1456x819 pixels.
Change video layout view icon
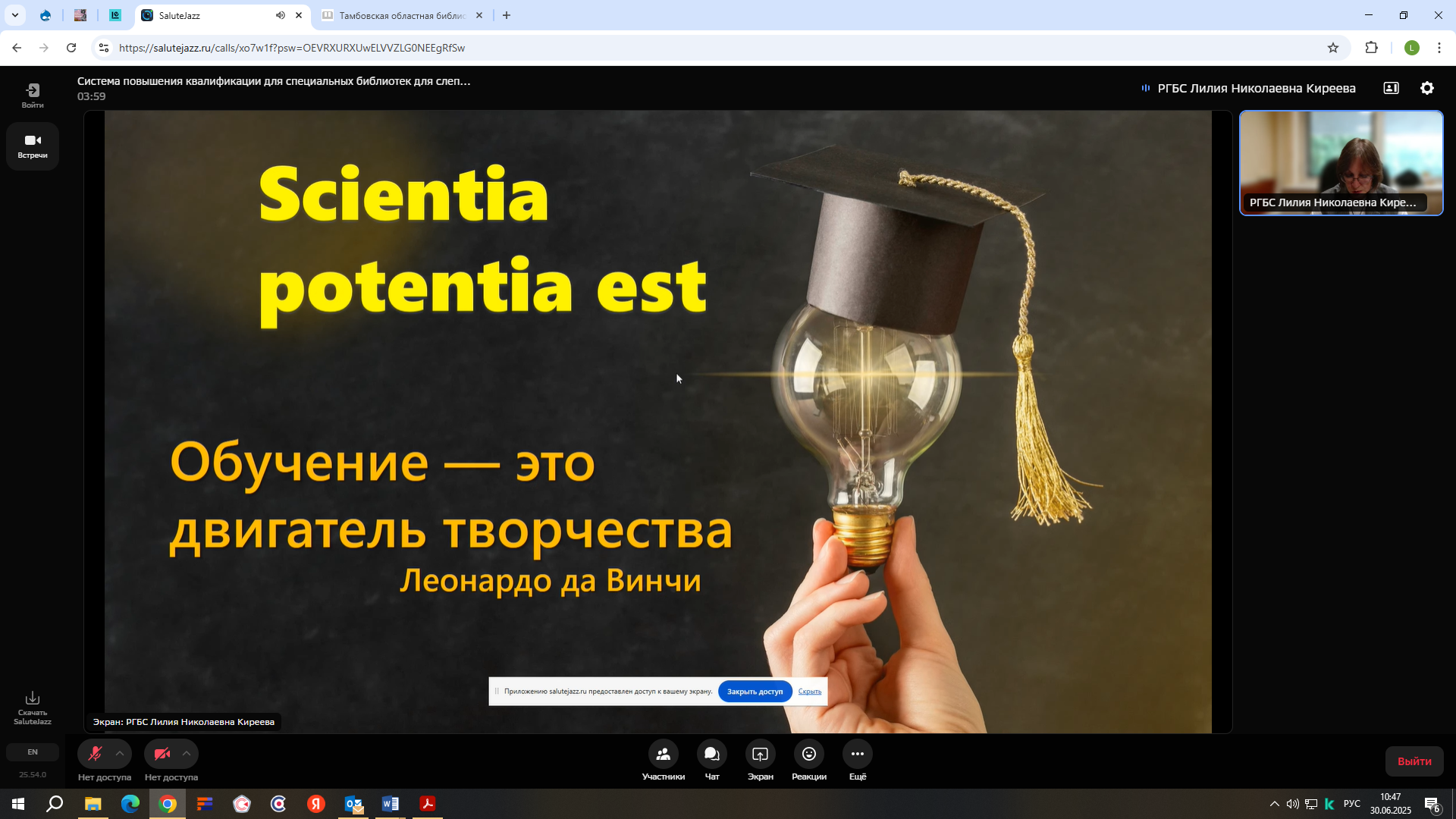[1392, 88]
